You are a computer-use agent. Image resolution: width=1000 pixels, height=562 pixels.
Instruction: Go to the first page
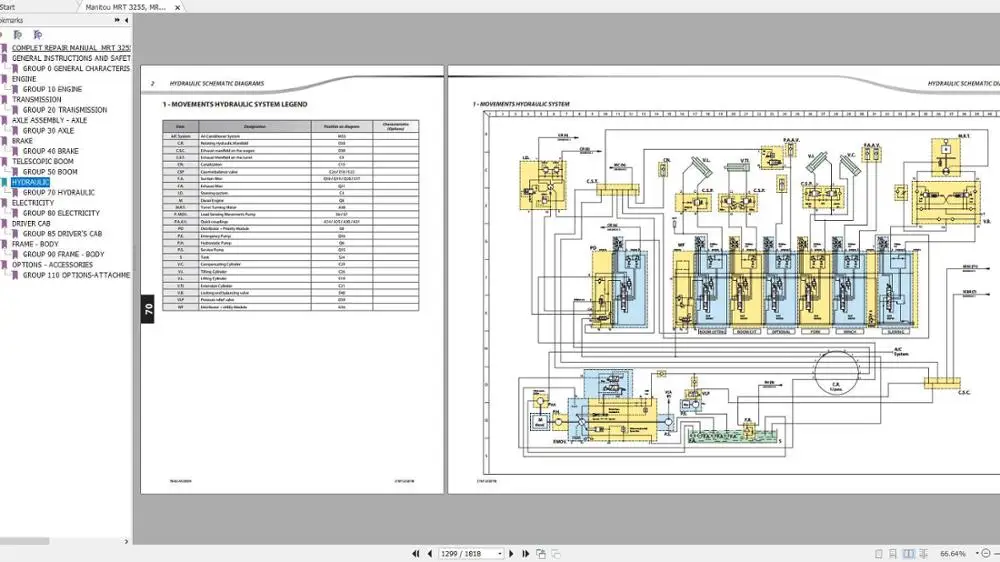coord(417,553)
